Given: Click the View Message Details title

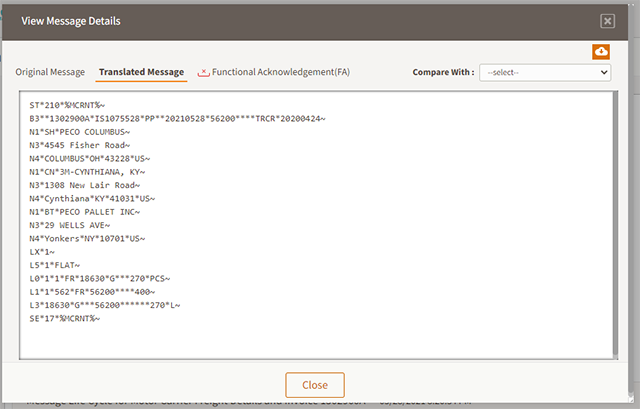Looking at the screenshot, I should pos(71,21).
